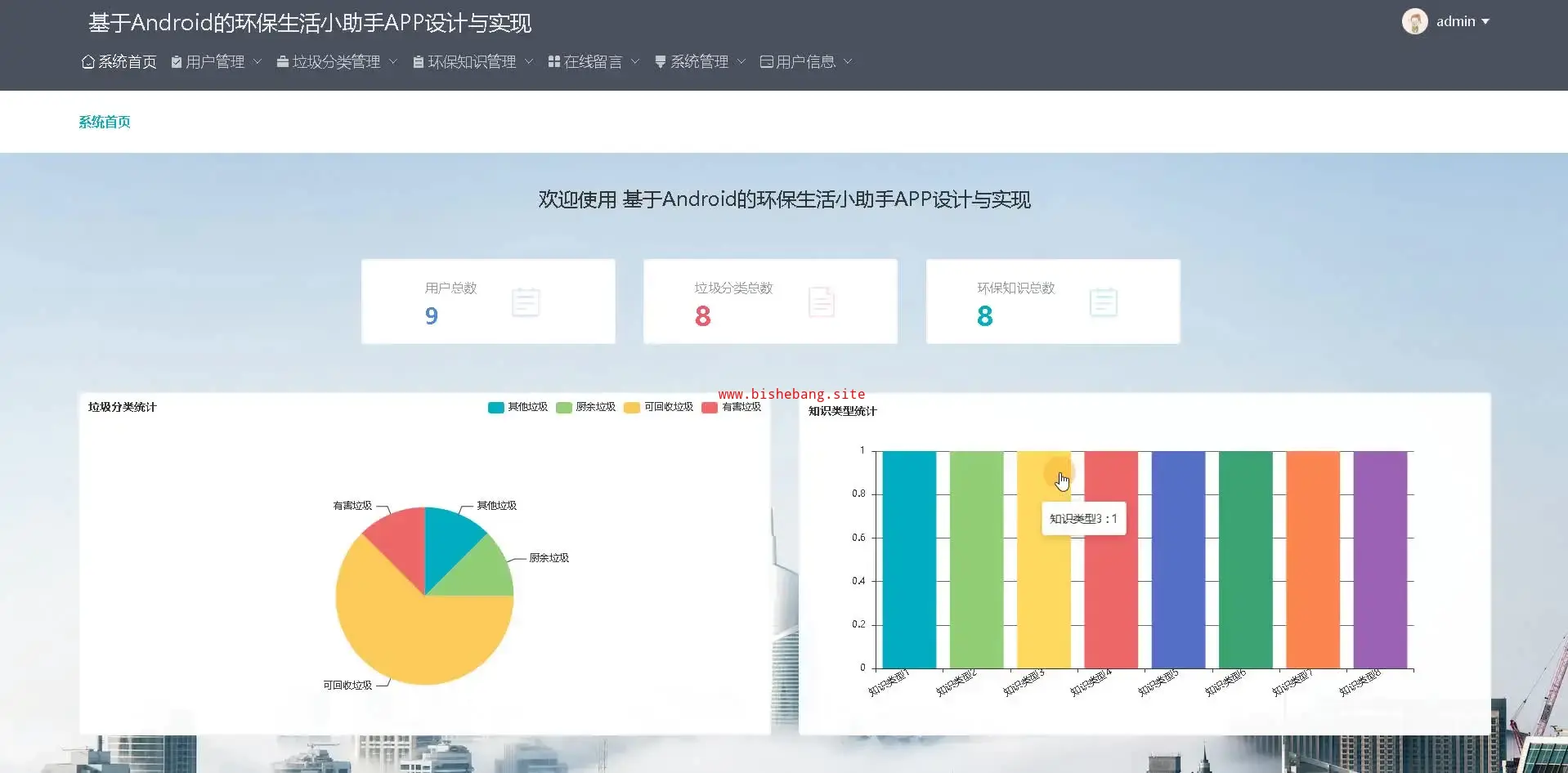
Task: Open the 用户信息 menu
Action: [x=805, y=62]
